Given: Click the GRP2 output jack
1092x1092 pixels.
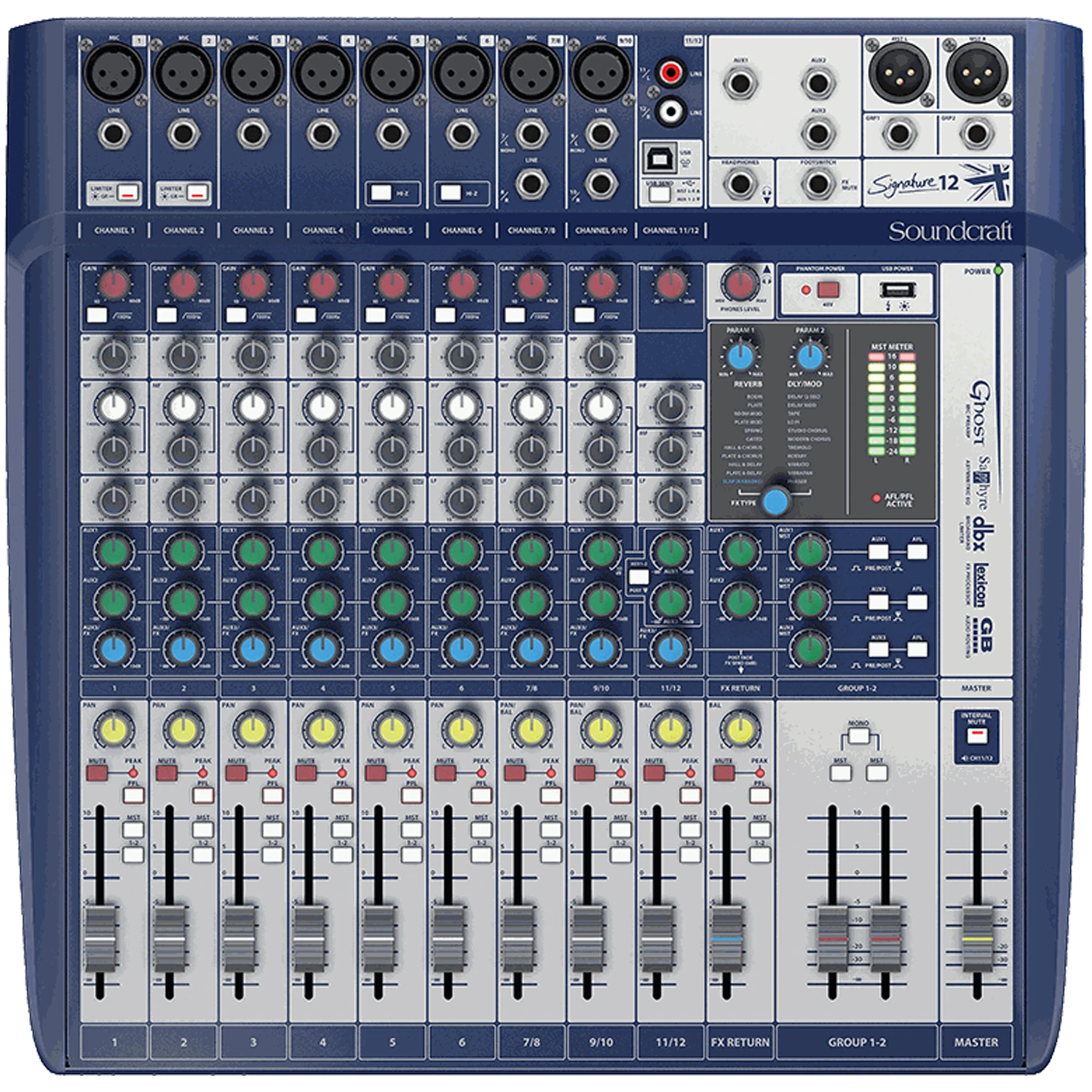Looking at the screenshot, I should point(976,134).
